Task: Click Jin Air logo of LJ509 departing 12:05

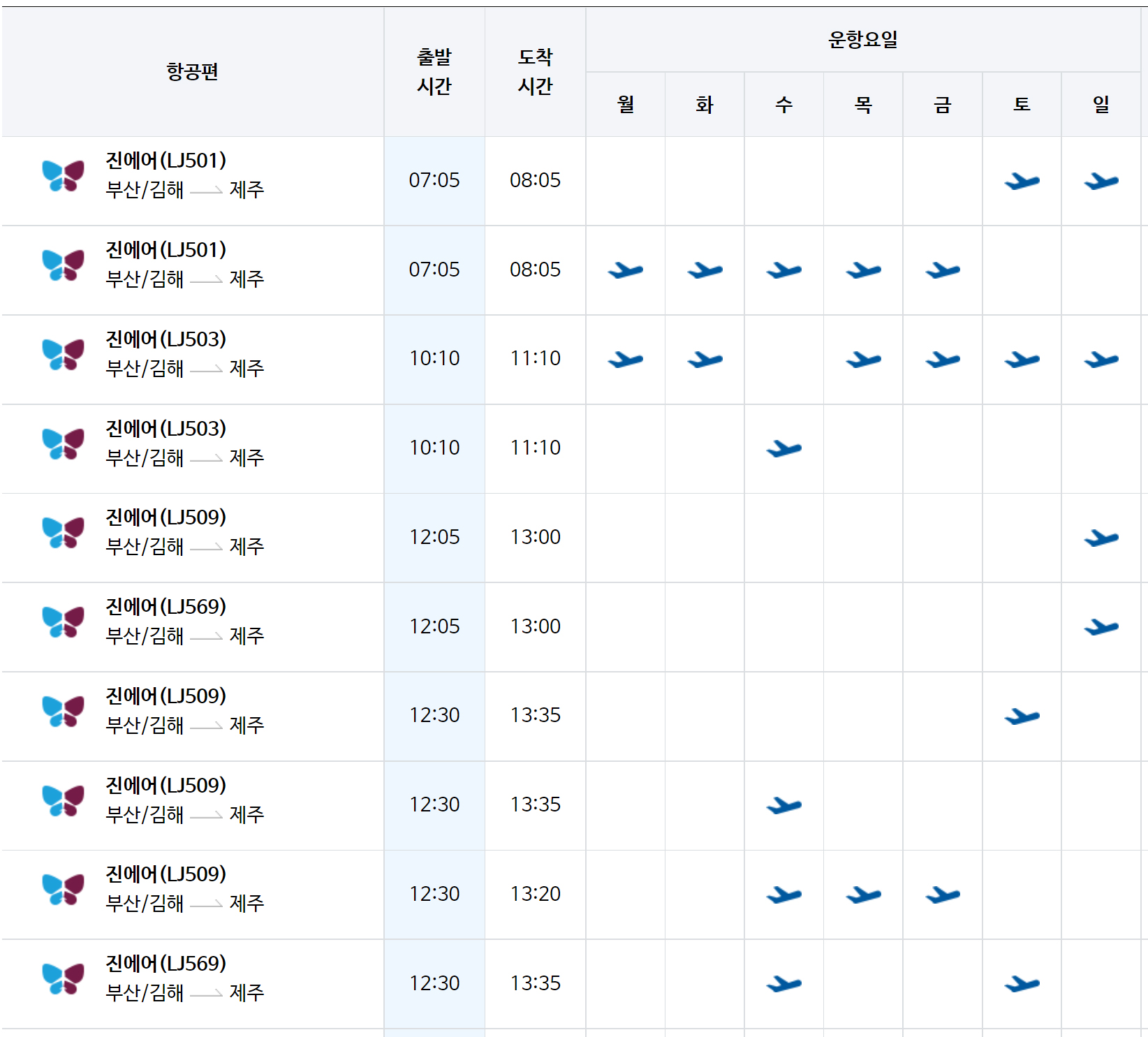Action: [x=63, y=533]
